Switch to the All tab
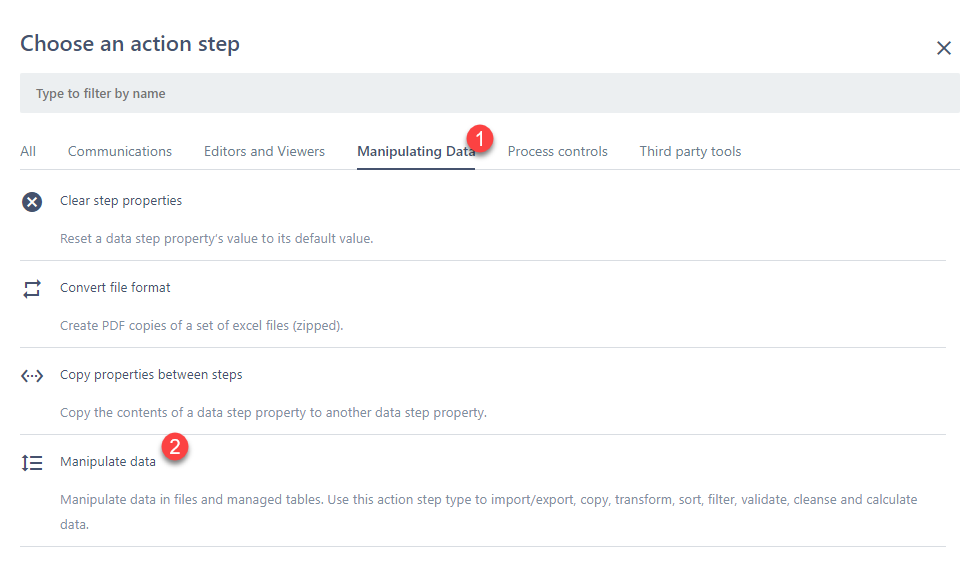Viewport: 966px width, 565px height. (28, 152)
